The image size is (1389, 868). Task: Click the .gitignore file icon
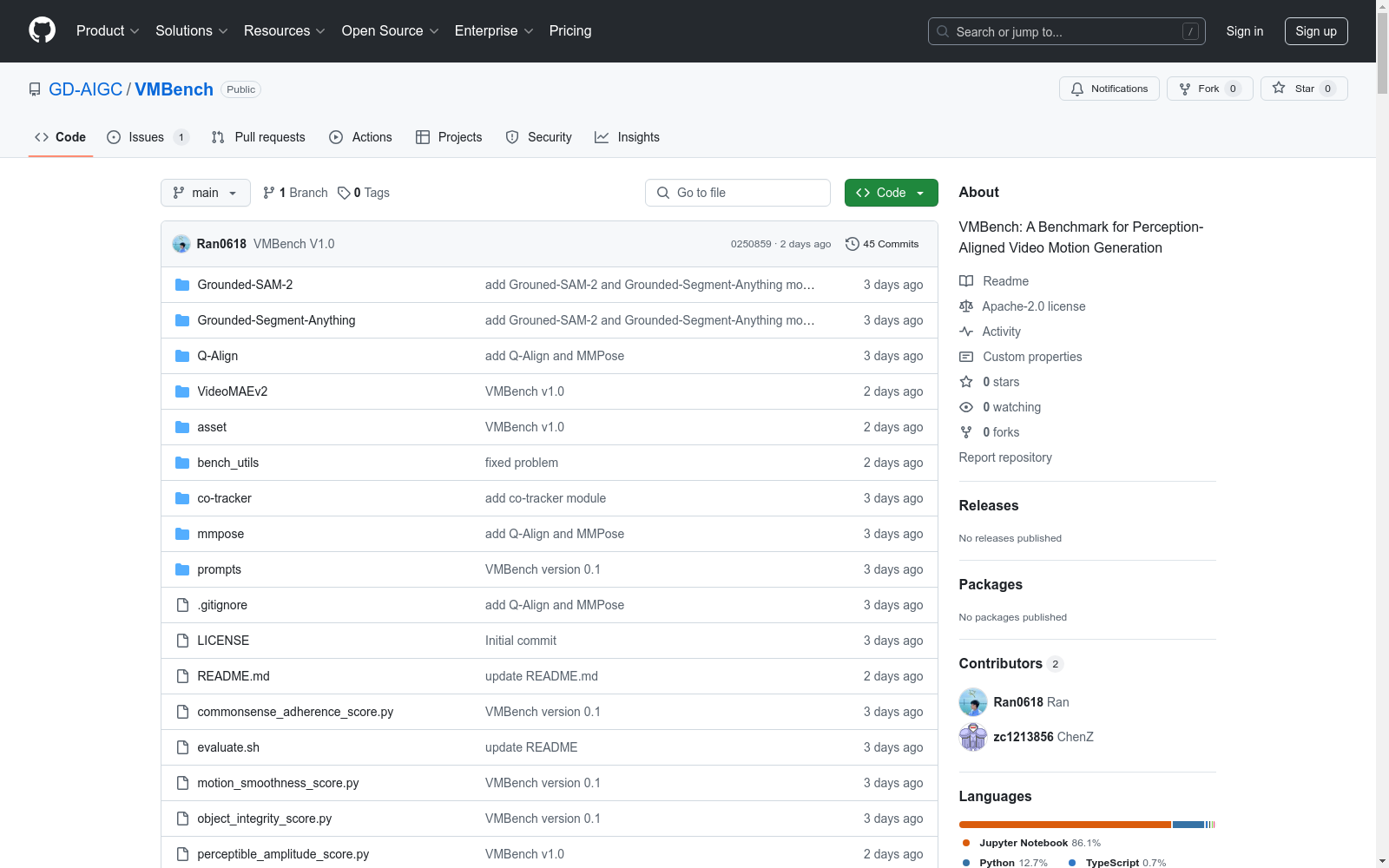182,605
